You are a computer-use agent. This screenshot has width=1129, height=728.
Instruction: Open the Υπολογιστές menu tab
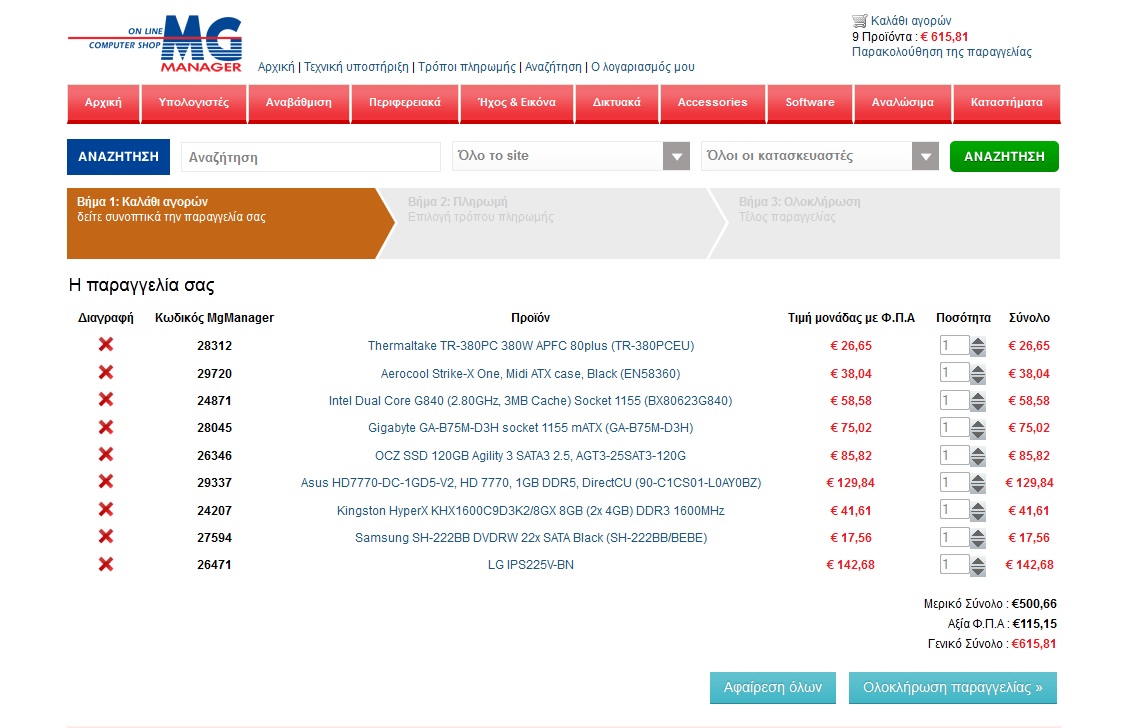click(x=194, y=103)
